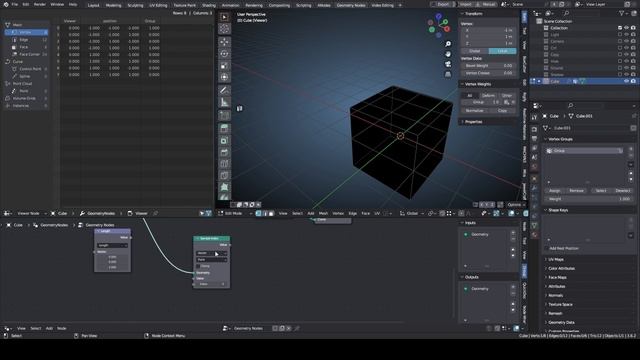640x360 pixels.
Task: Click the viewport zoom magnifier icon
Action: [x=448, y=44]
